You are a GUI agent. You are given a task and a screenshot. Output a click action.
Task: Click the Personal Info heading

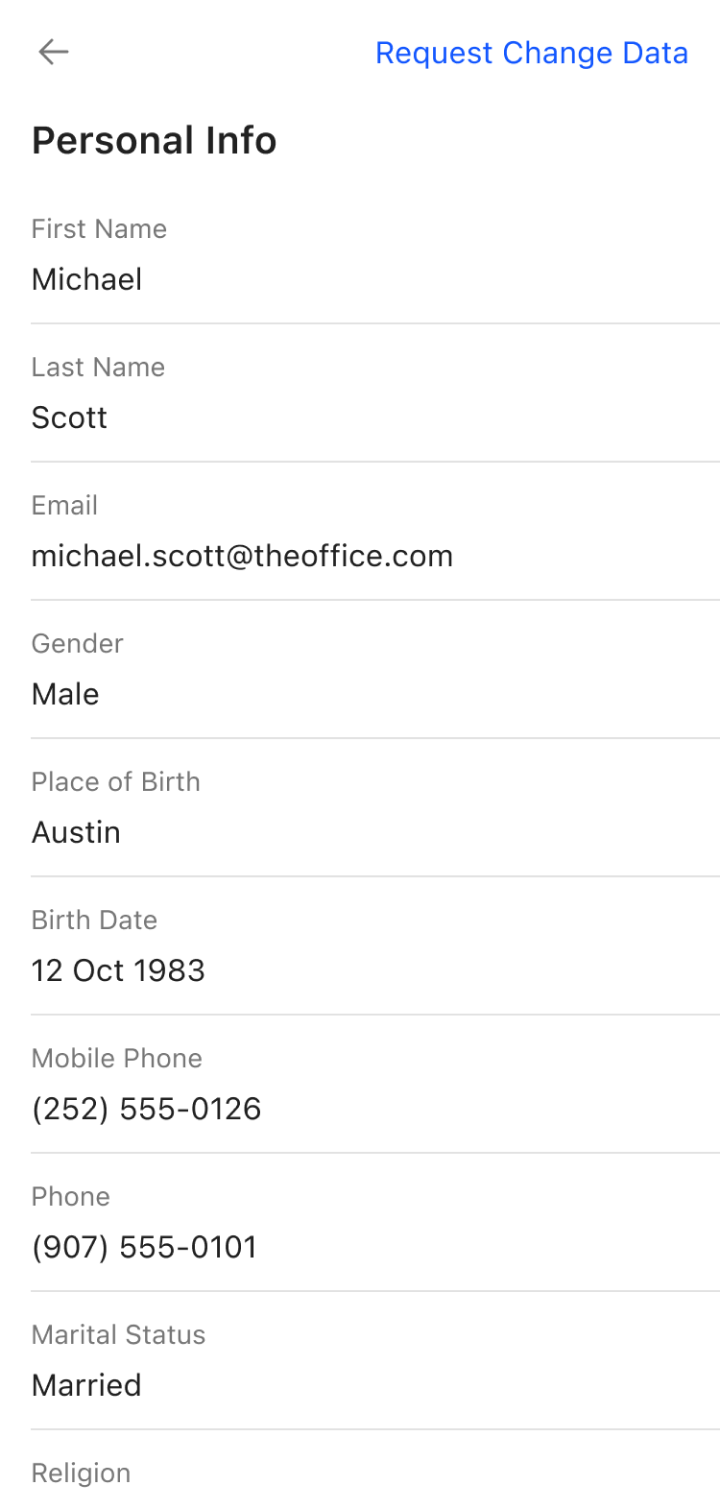(154, 141)
